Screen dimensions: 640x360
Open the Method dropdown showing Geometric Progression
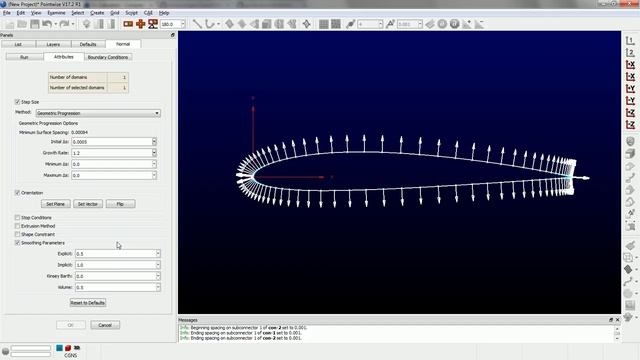click(x=98, y=113)
